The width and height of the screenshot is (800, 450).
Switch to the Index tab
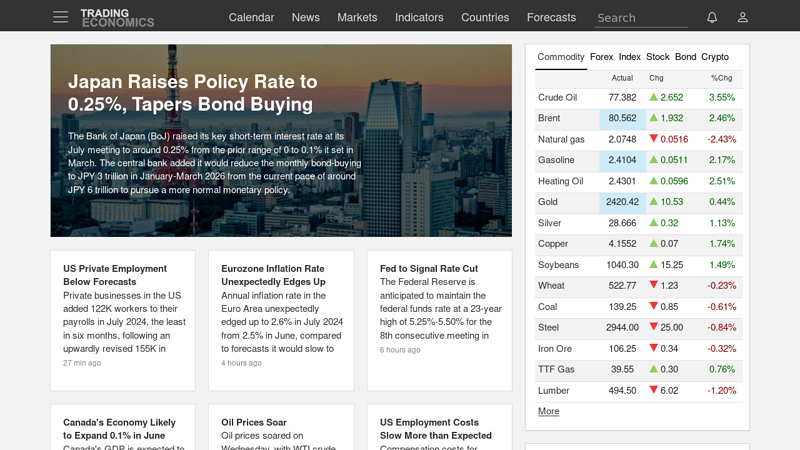(630, 57)
